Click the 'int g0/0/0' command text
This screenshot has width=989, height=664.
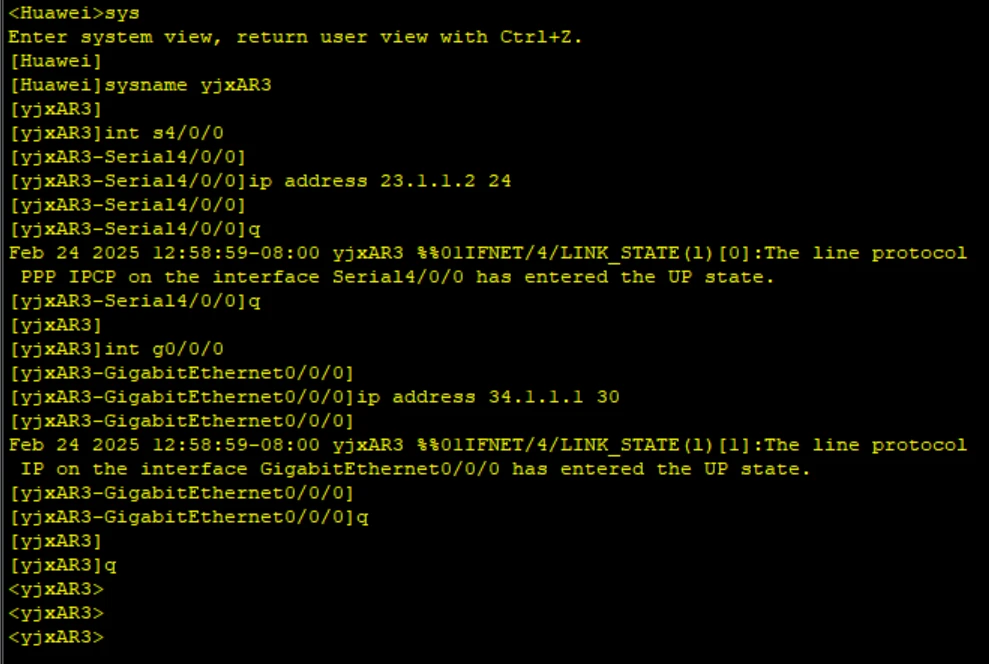163,349
